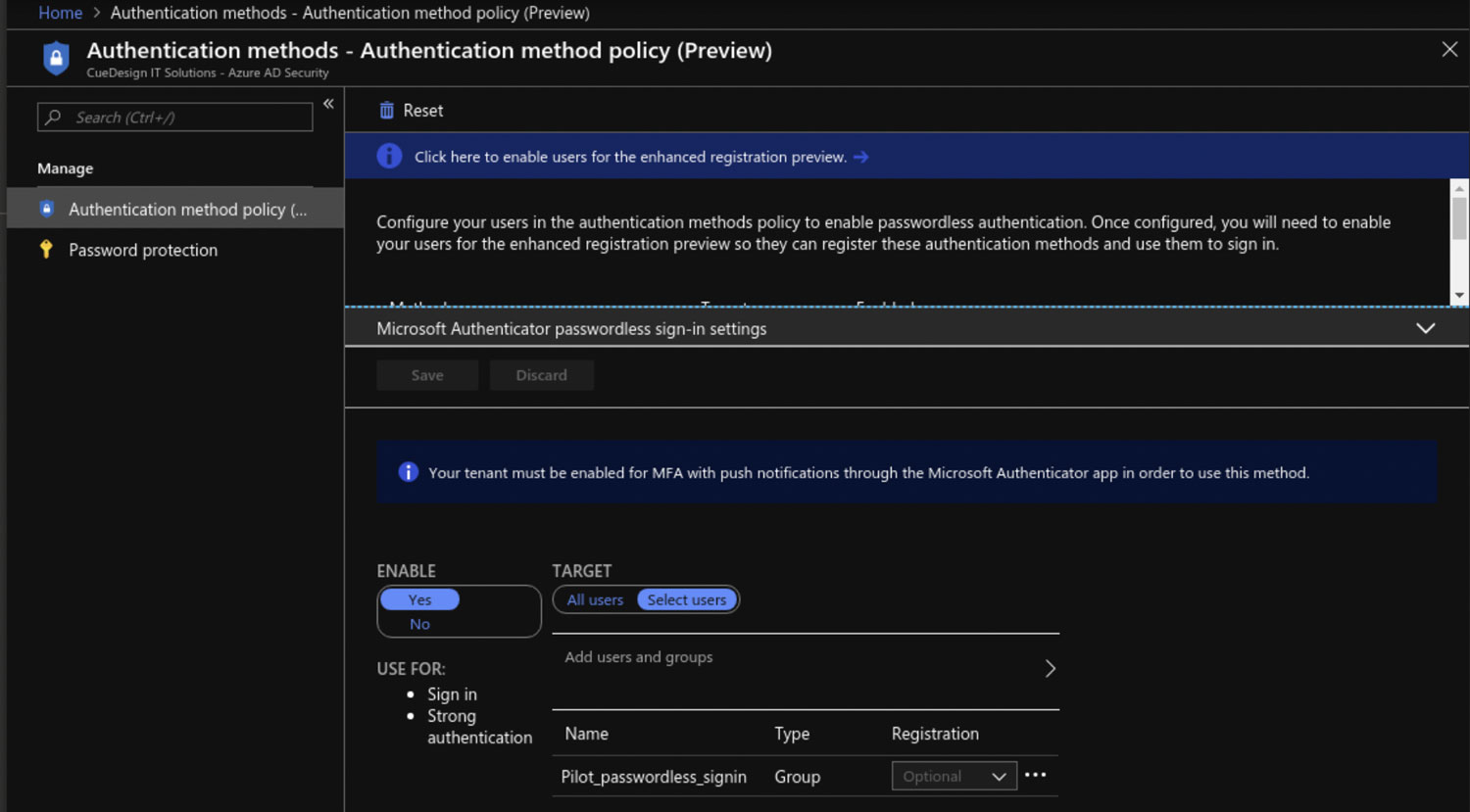The width and height of the screenshot is (1470, 812).
Task: Click the magnifier icon in search box
Action: coord(54,118)
